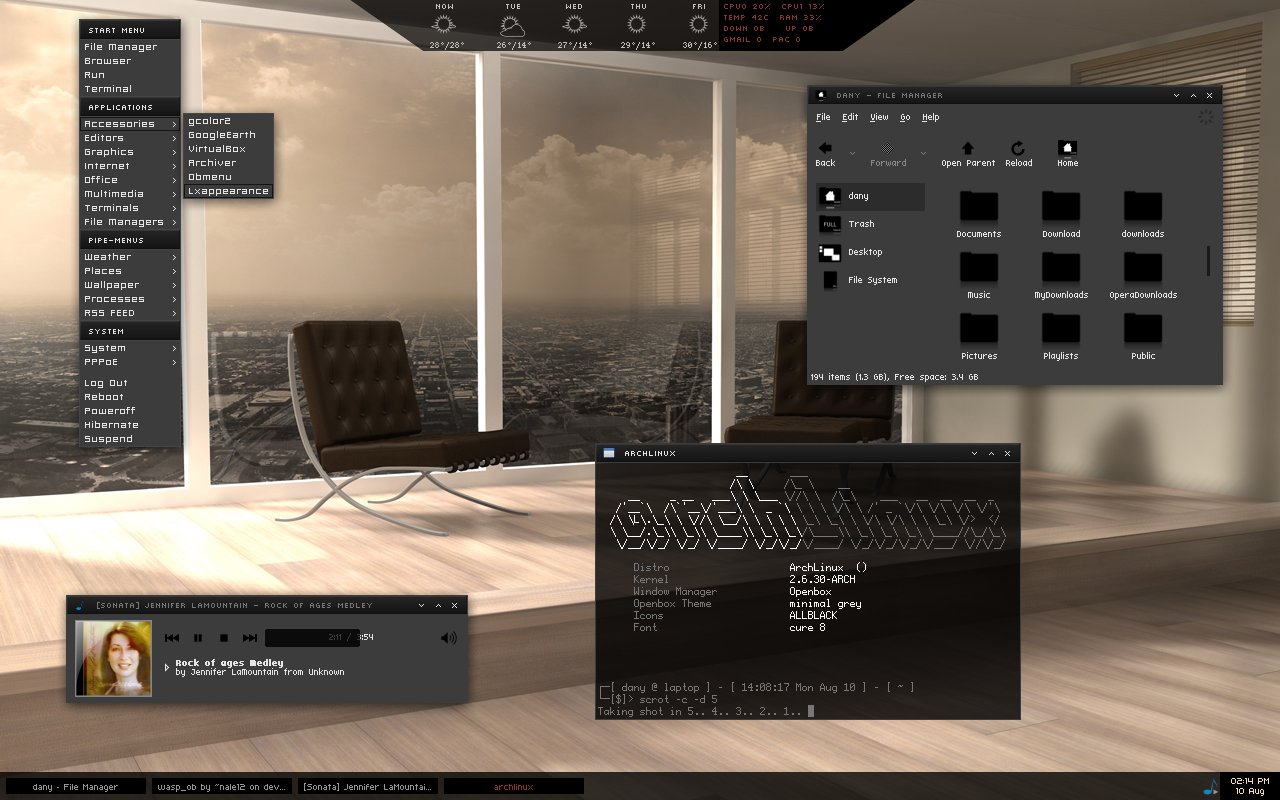1280x800 pixels.
Task: Expand the Editors submenu
Action: [x=130, y=138]
